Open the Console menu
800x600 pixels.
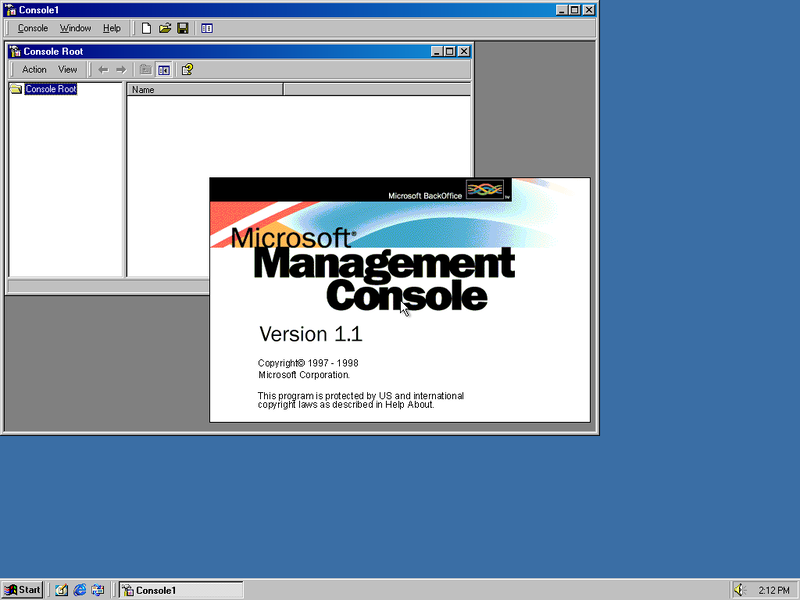32,28
